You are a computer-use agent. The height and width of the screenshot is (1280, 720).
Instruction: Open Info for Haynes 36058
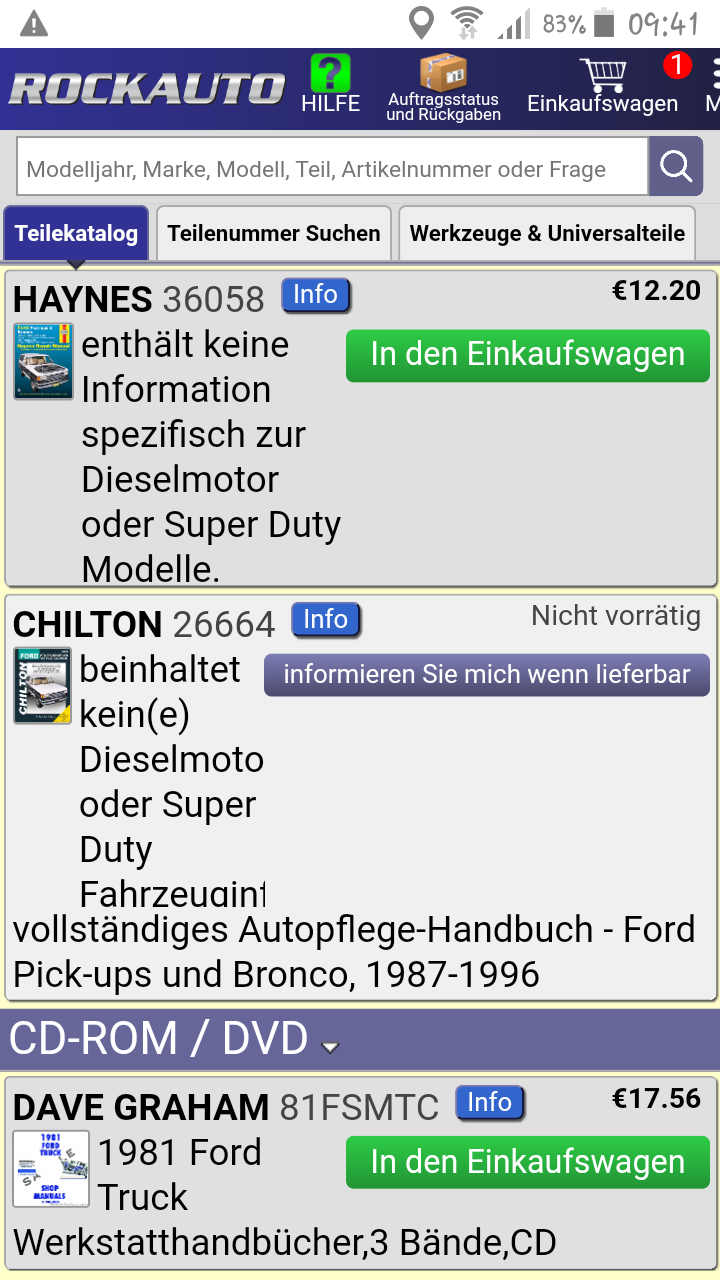pos(315,295)
